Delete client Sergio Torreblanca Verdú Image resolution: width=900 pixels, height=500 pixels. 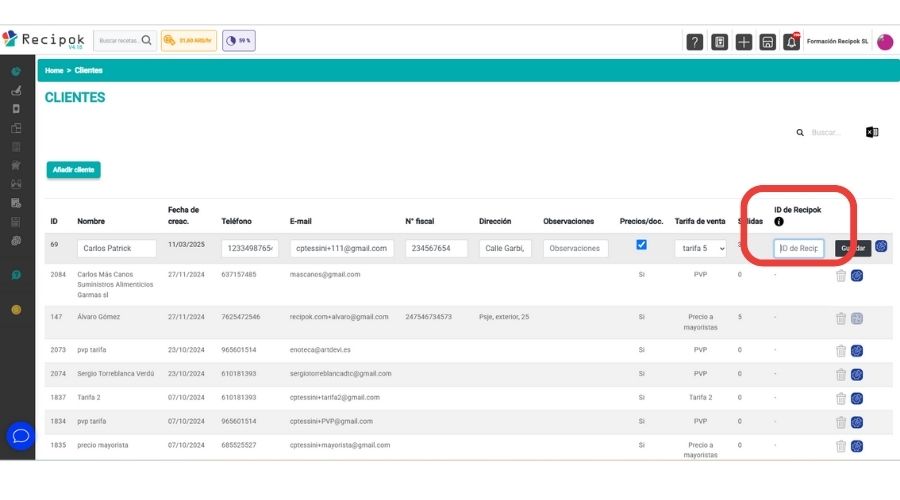click(x=841, y=374)
